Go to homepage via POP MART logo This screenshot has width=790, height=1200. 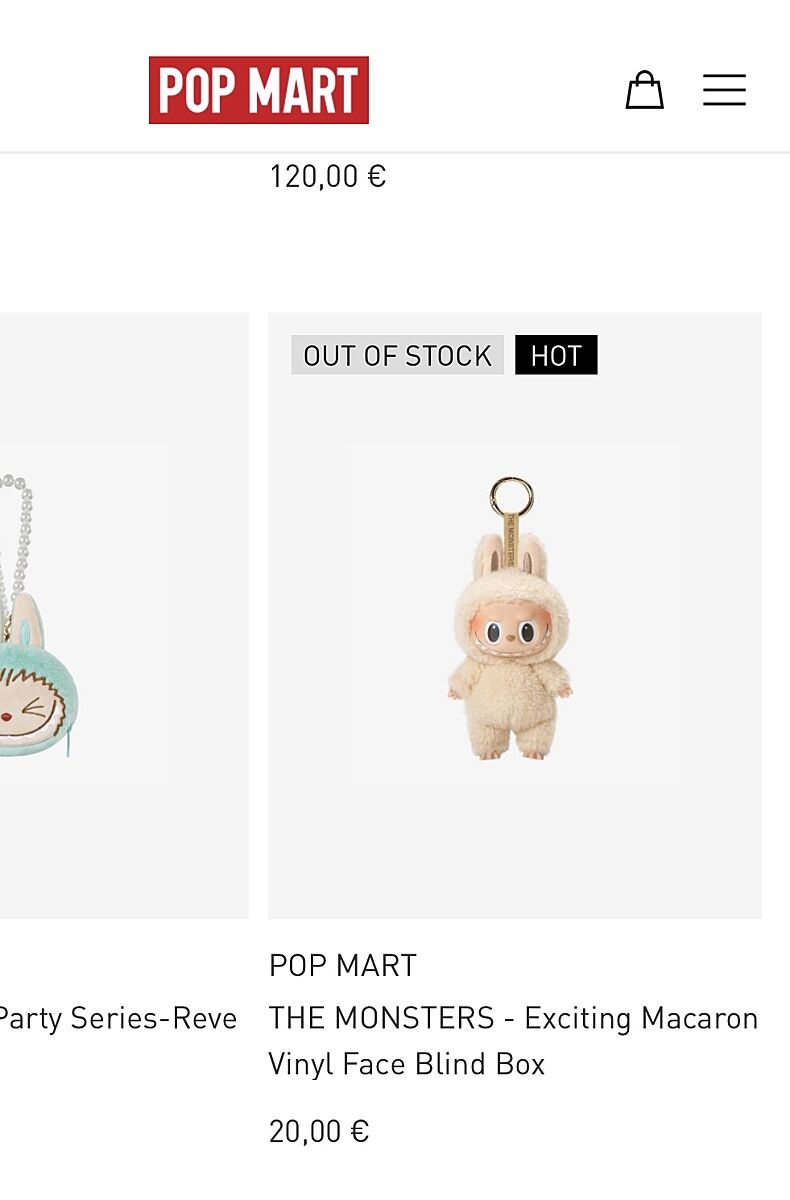[x=259, y=90]
